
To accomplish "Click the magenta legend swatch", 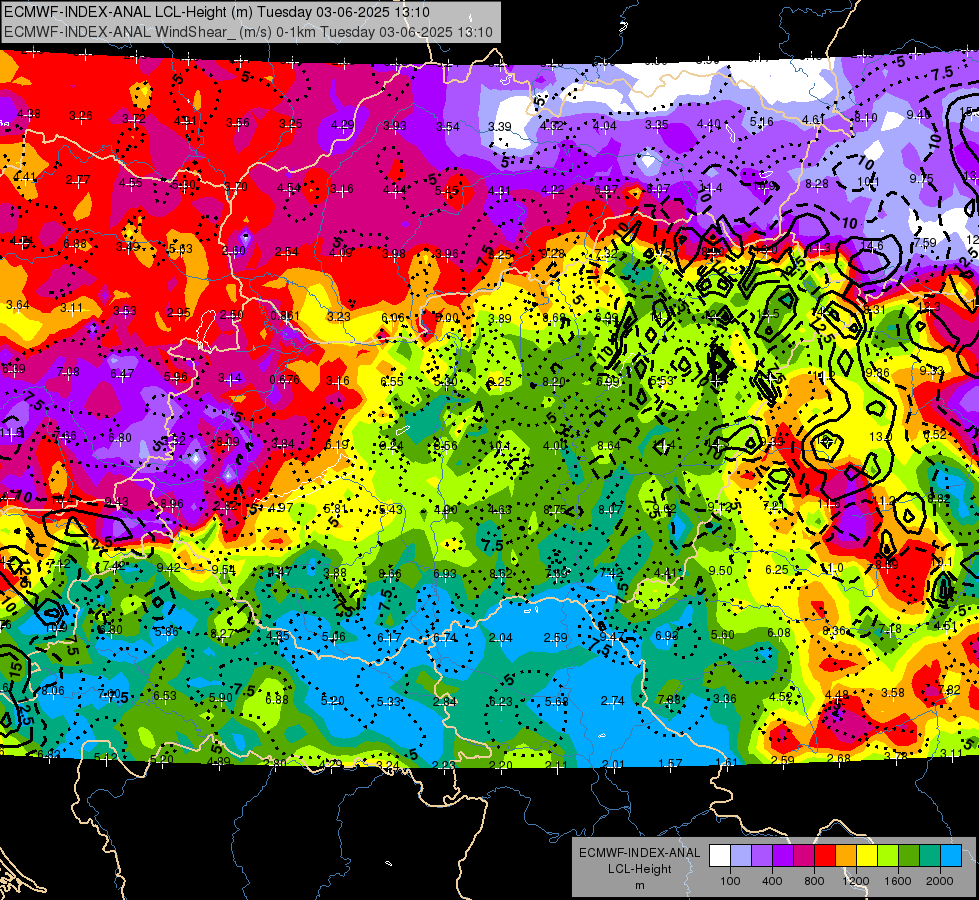I will point(804,856).
